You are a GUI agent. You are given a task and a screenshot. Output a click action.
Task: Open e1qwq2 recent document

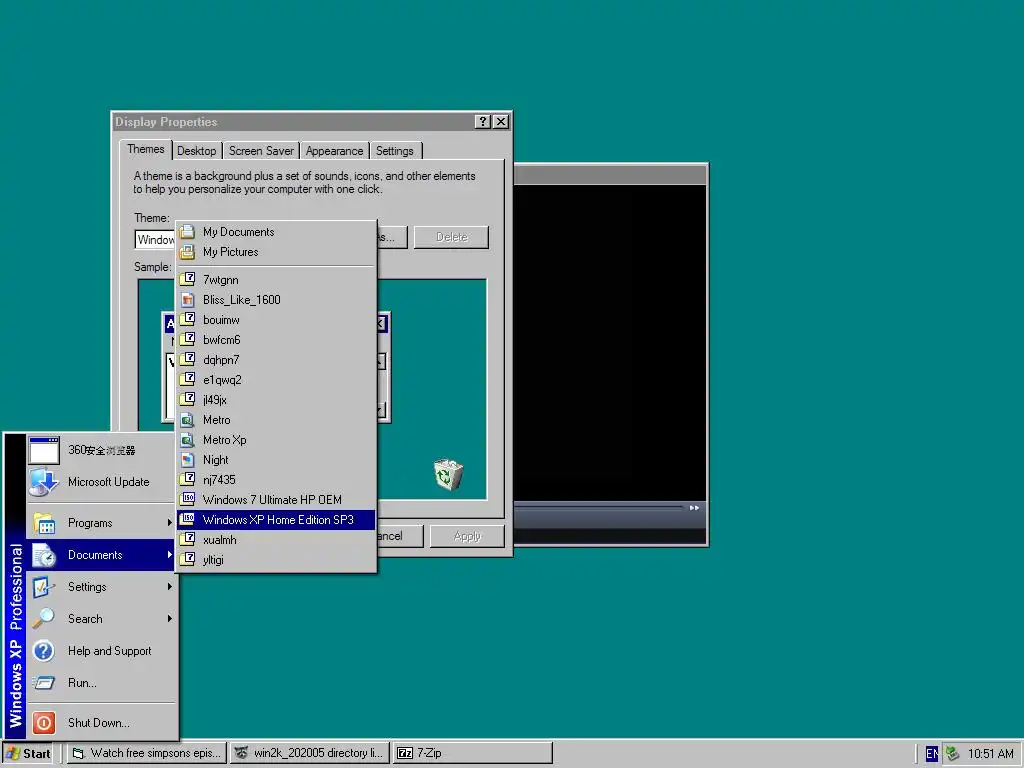click(x=276, y=379)
